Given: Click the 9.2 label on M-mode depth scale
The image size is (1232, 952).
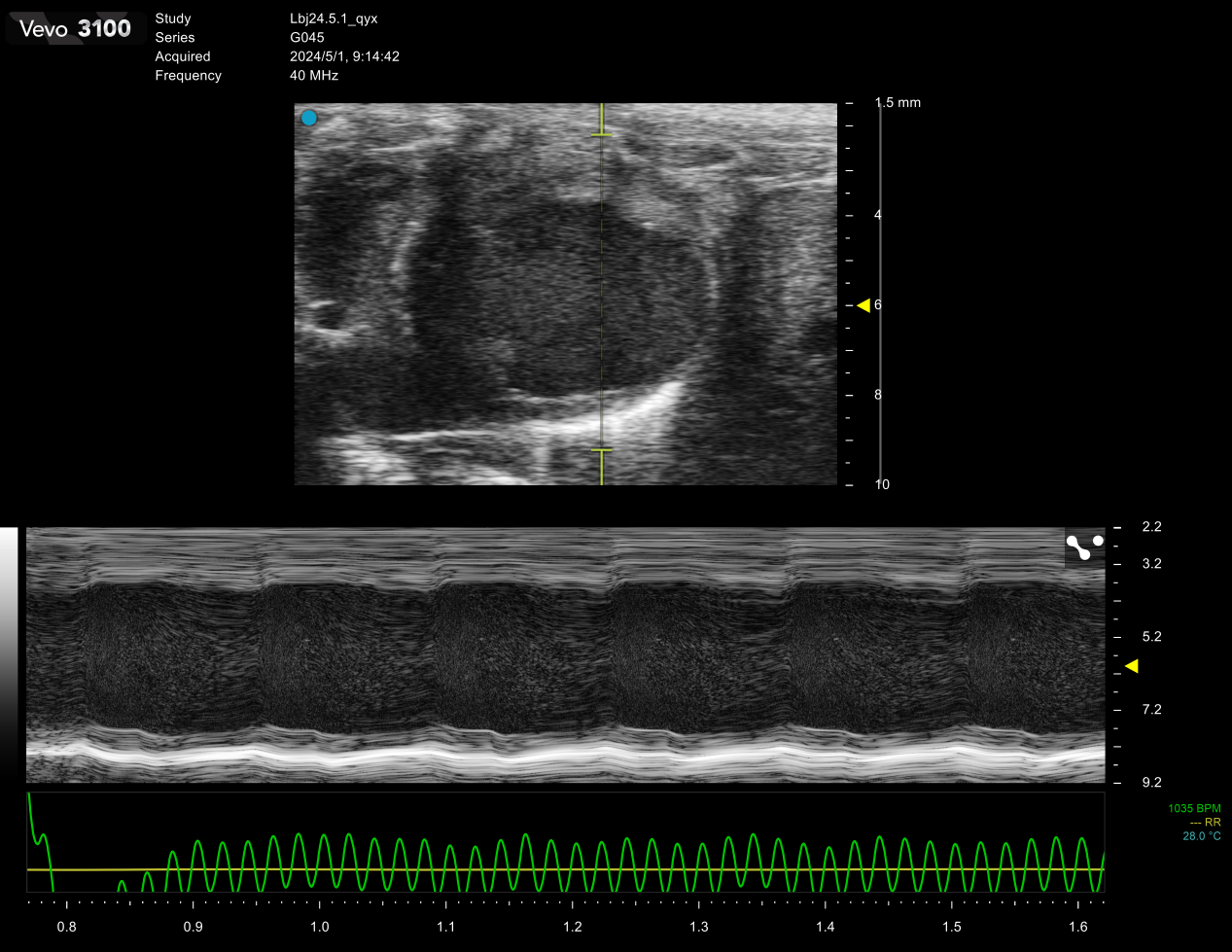Looking at the screenshot, I should point(1151,783).
